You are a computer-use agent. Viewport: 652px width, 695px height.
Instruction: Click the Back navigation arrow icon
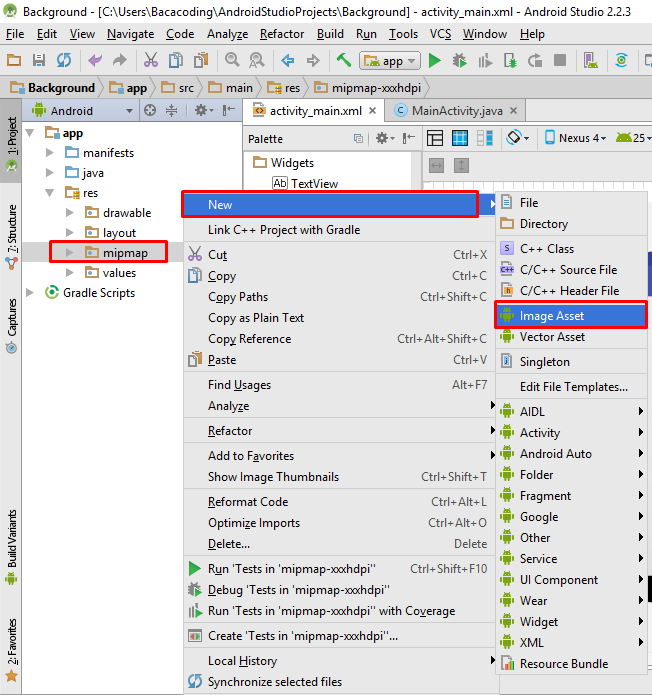[288, 60]
